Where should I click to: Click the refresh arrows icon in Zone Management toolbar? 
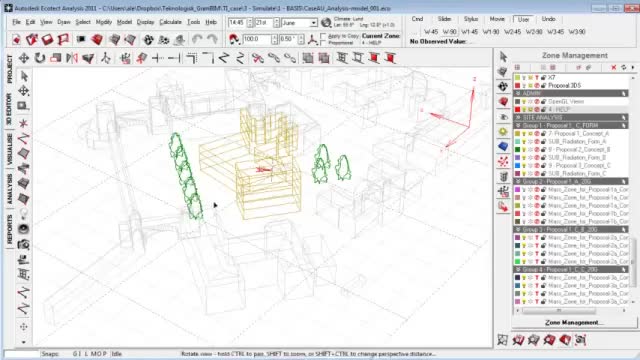tap(623, 67)
